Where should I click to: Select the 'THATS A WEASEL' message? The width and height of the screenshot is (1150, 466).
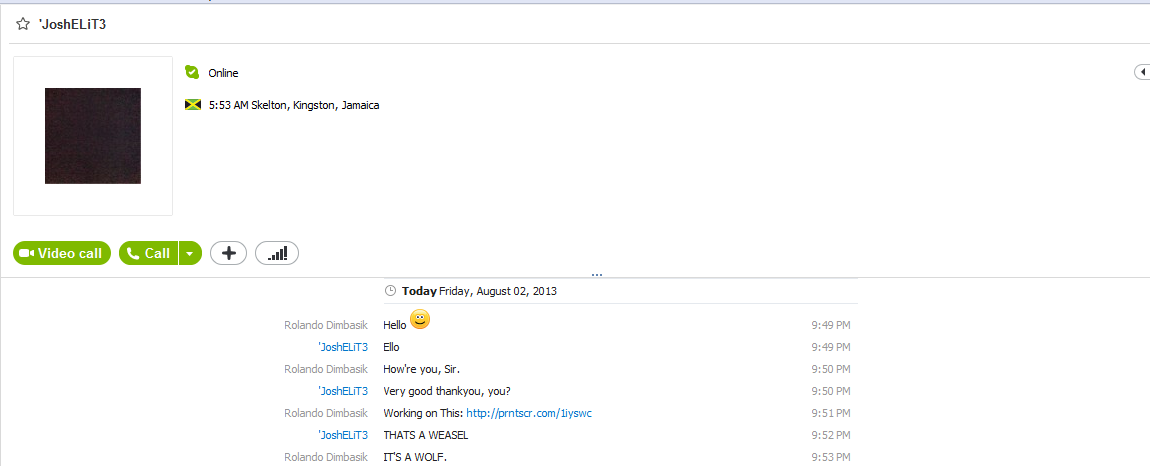425,435
